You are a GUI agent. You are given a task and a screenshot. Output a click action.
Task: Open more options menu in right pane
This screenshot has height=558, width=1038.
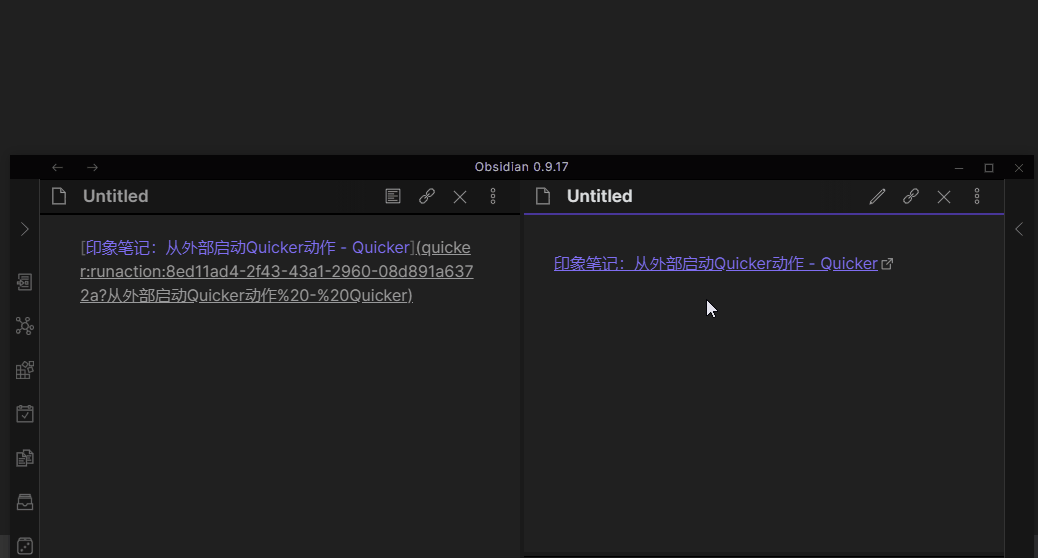tap(976, 197)
